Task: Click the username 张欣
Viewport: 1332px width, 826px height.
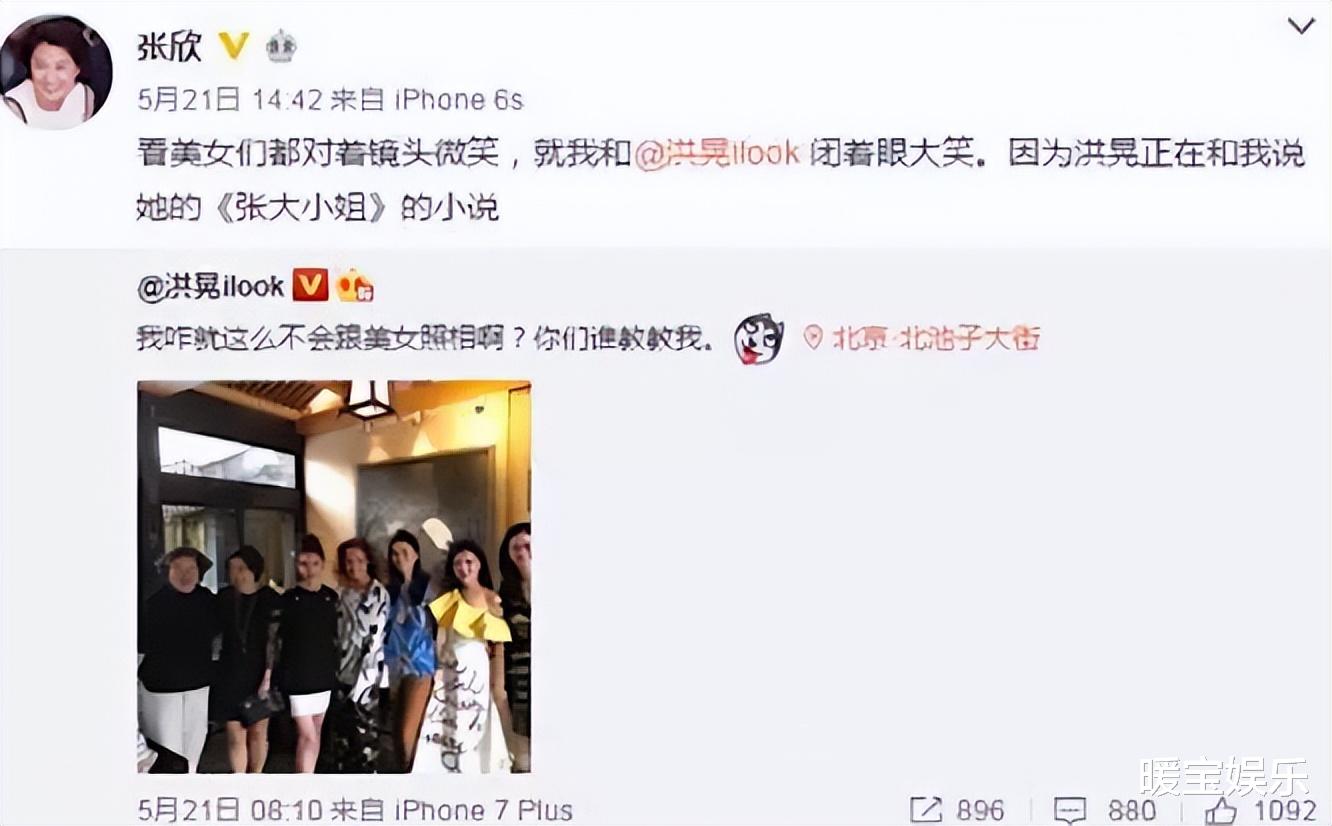Action: 168,45
